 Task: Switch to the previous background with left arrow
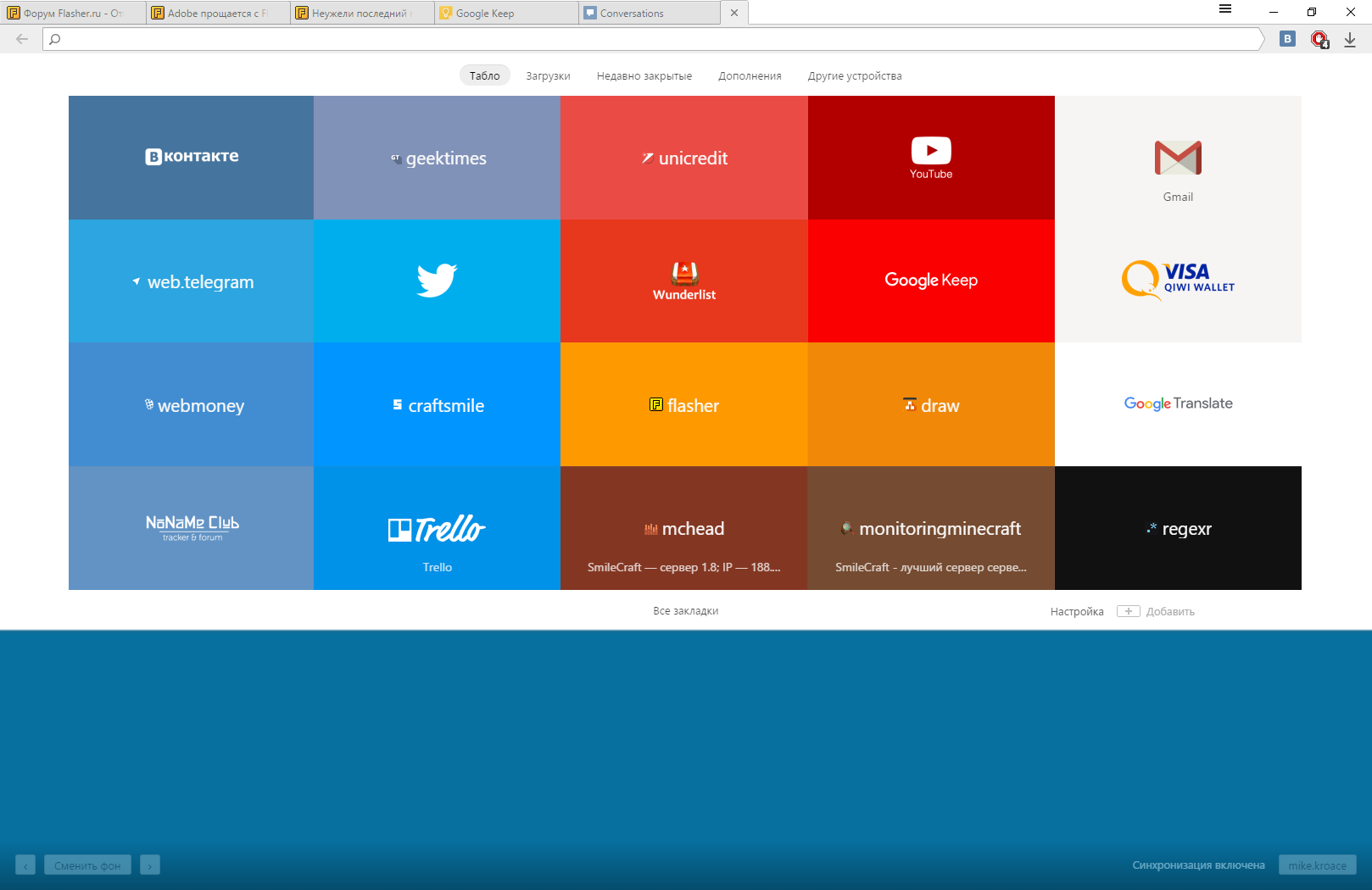click(25, 865)
